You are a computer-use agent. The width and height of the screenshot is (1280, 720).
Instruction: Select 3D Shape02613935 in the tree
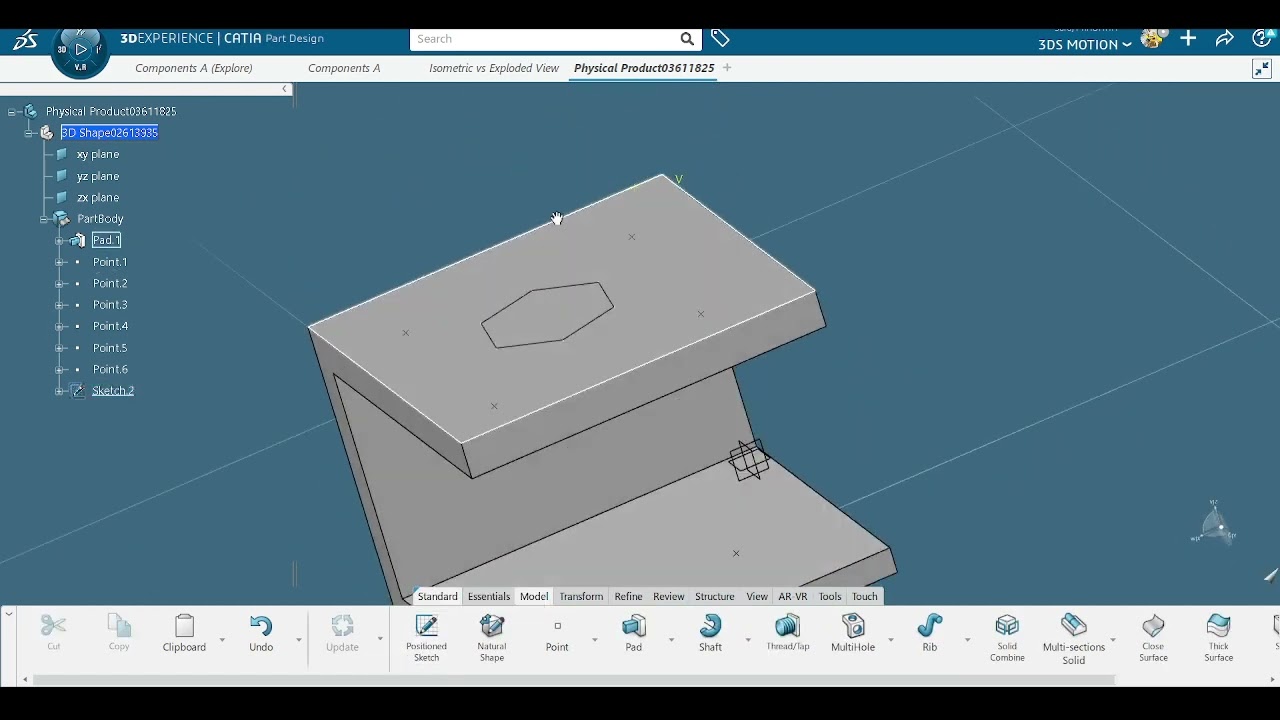(109, 133)
